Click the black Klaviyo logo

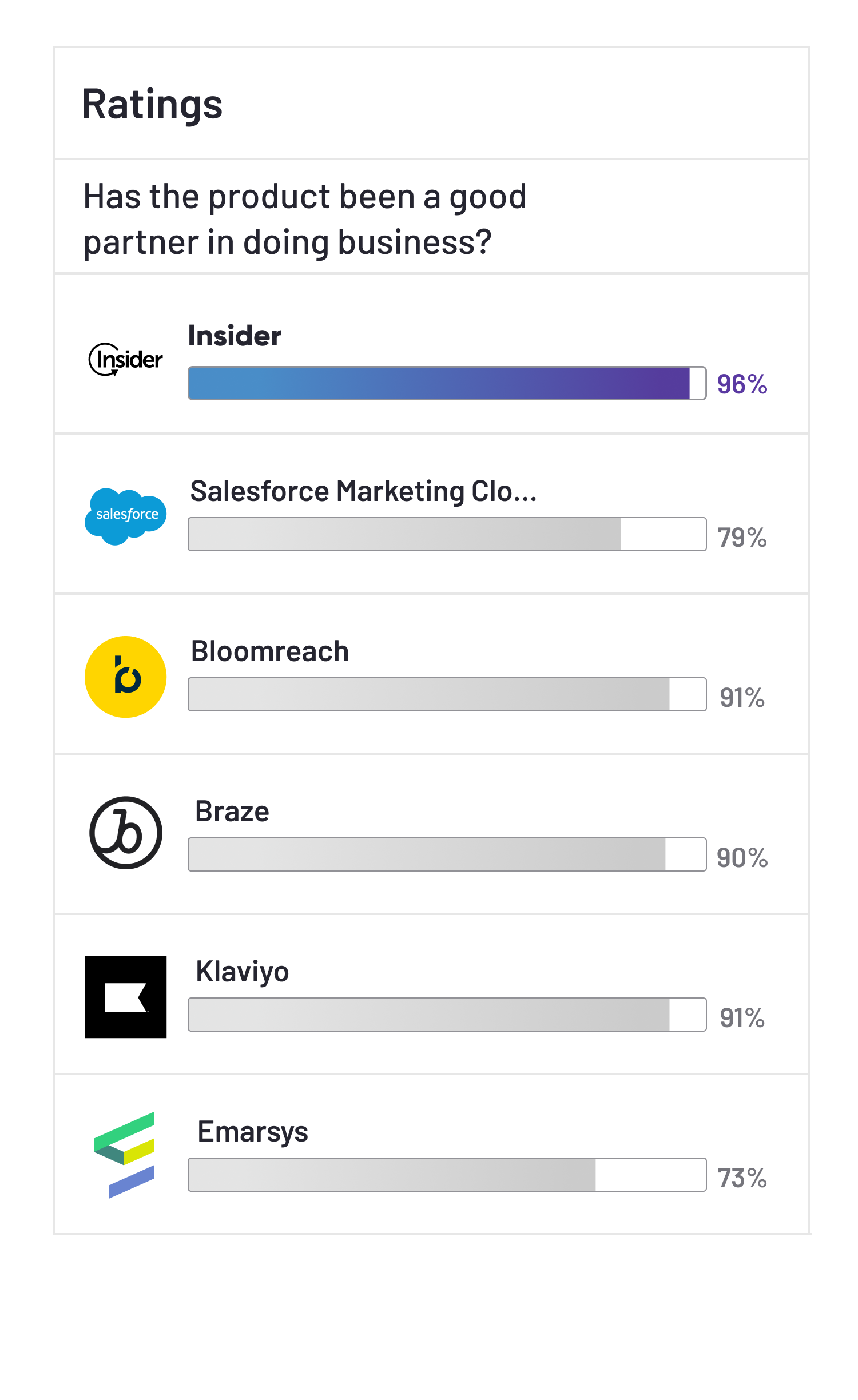tap(125, 997)
